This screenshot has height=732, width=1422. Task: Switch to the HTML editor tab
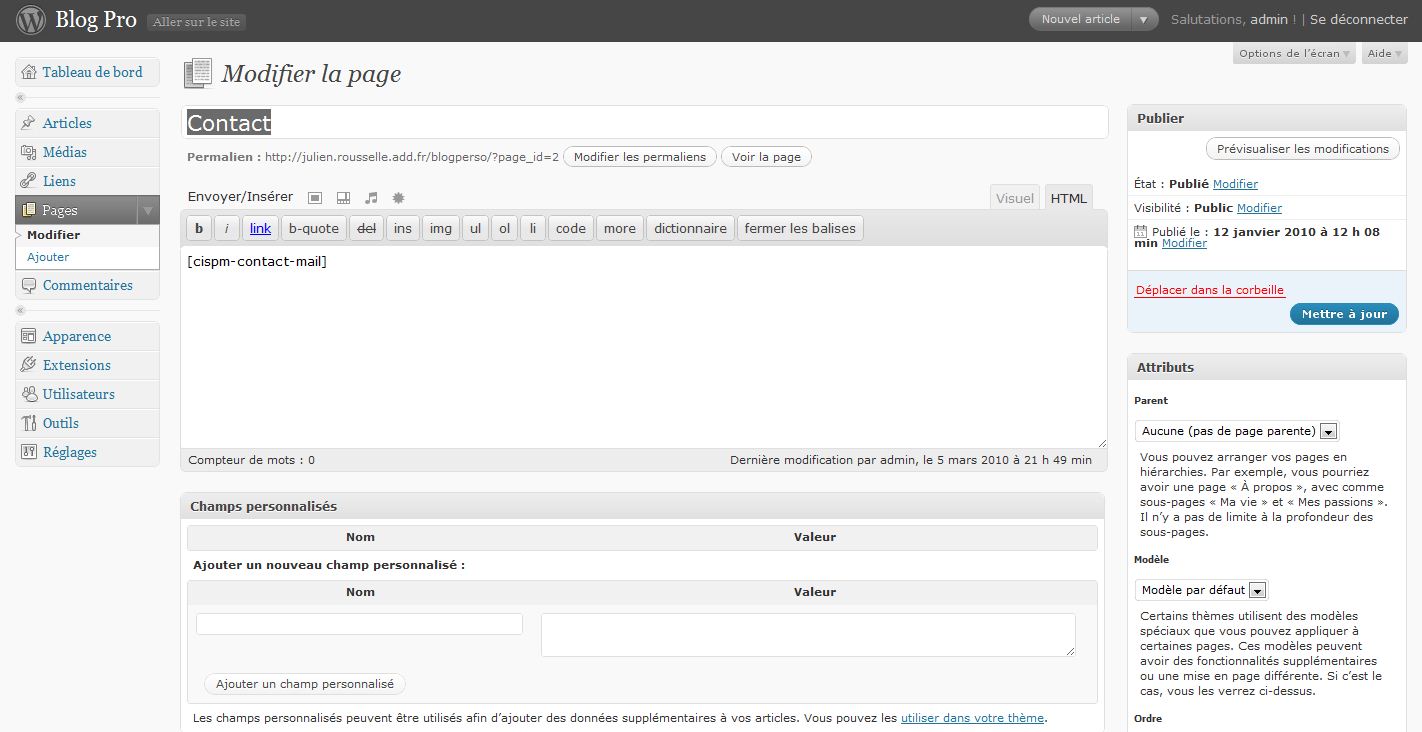1067,198
